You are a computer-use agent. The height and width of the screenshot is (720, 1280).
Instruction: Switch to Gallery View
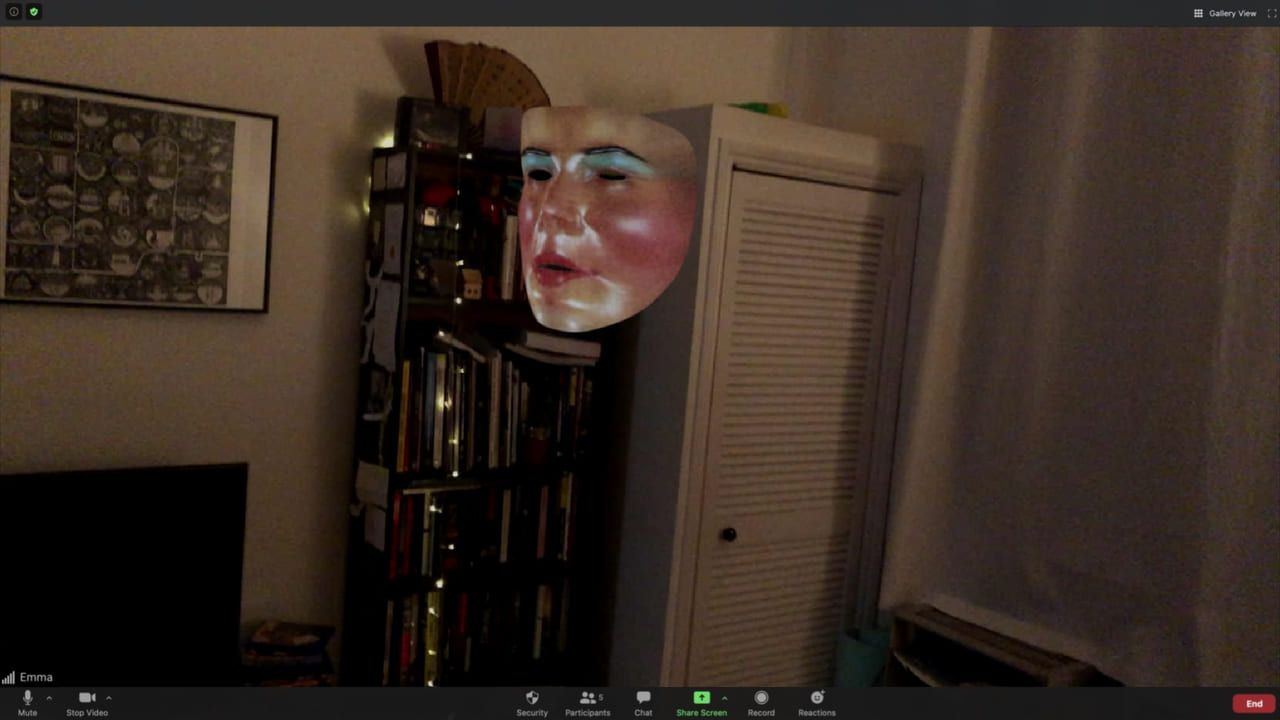[1225, 13]
